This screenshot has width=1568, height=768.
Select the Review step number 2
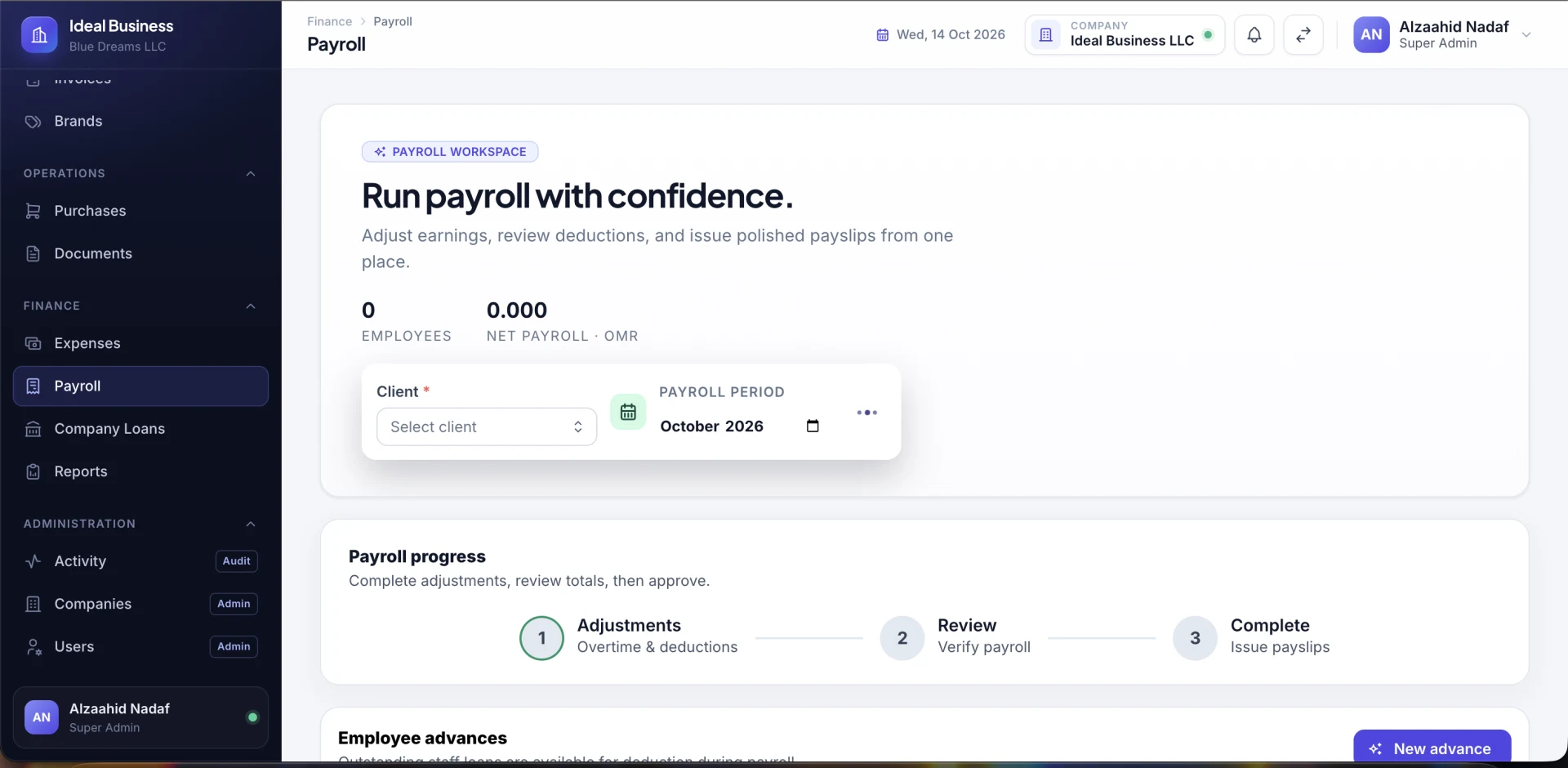click(902, 638)
